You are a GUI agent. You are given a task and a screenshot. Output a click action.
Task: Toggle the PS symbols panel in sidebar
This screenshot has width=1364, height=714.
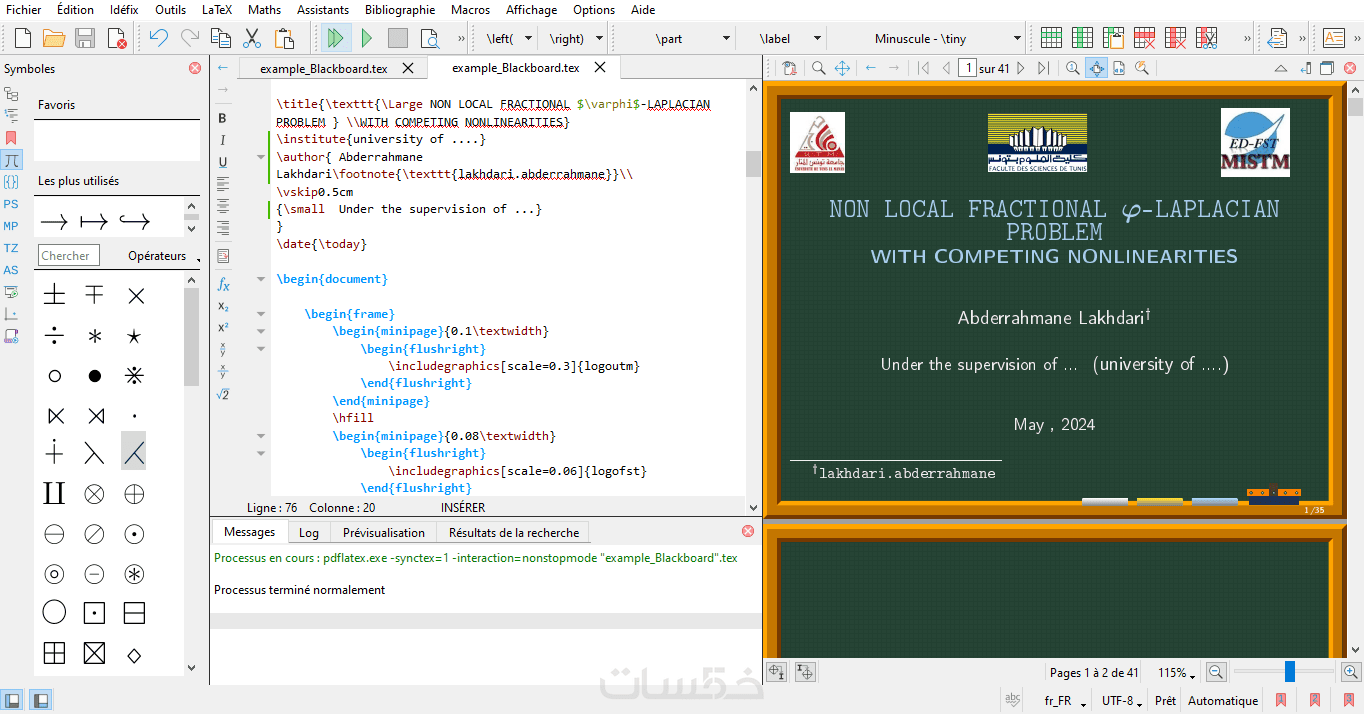pyautogui.click(x=11, y=203)
